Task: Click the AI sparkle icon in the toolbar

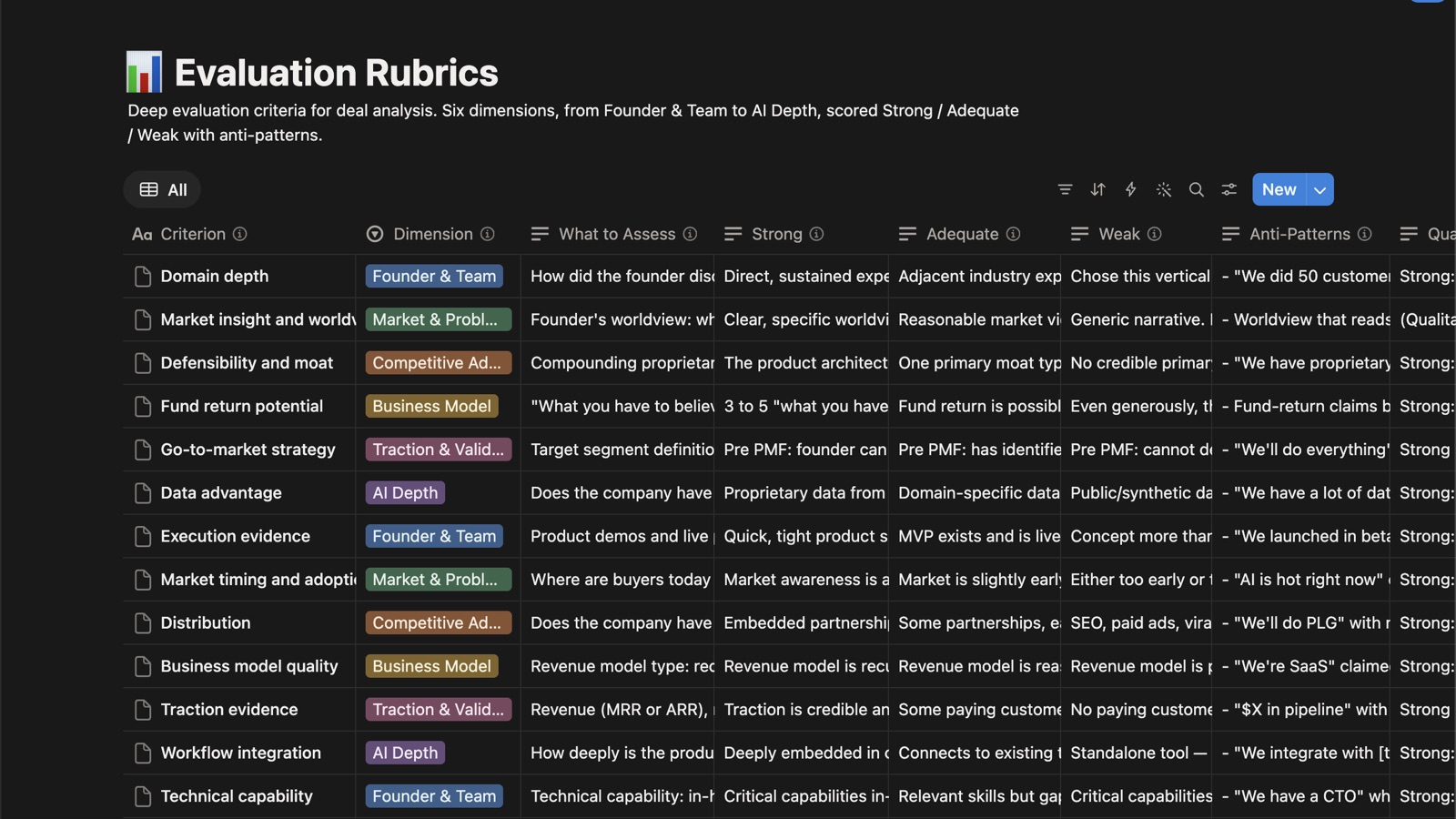Action: 1163,189
